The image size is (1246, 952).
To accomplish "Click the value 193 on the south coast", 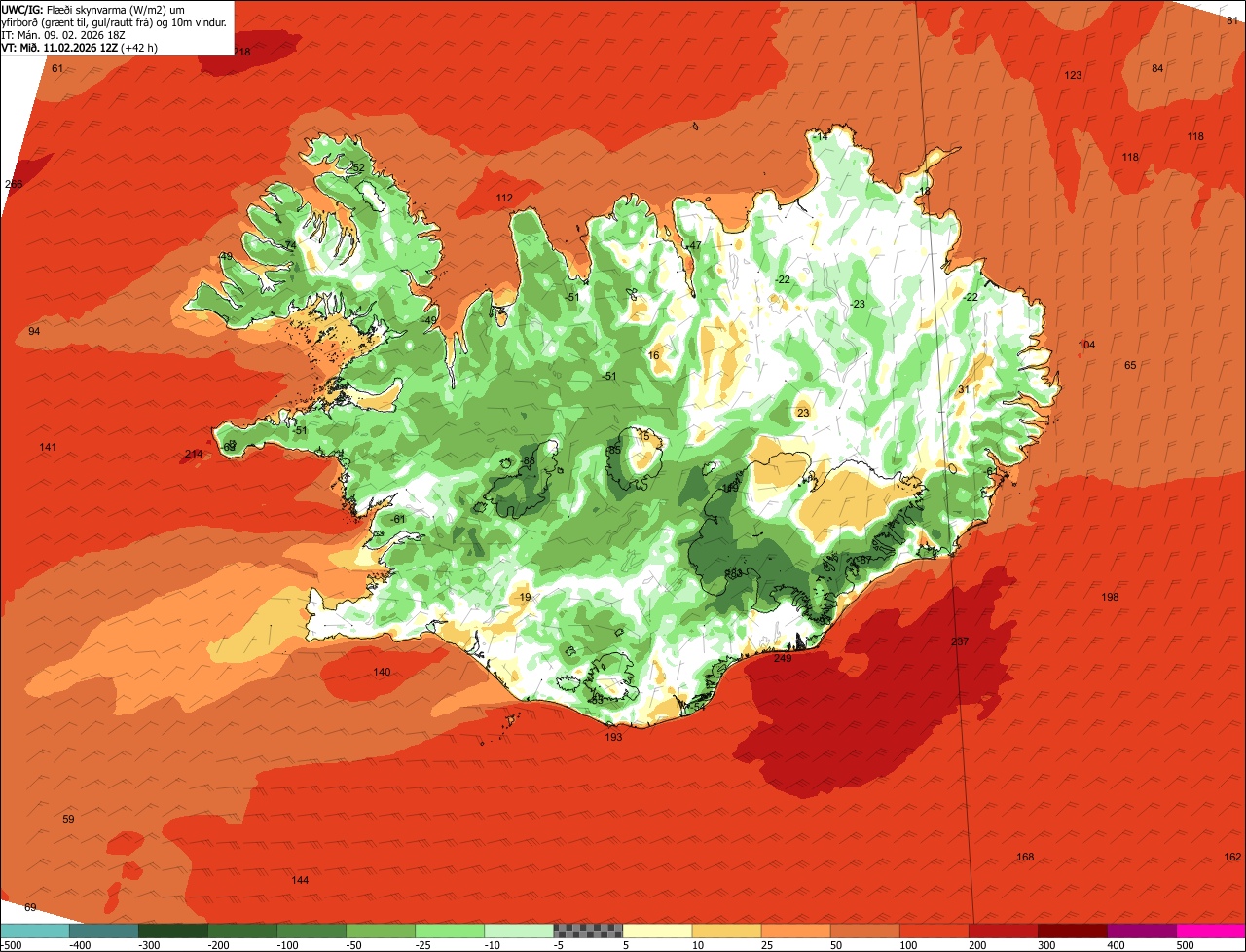I will (613, 737).
